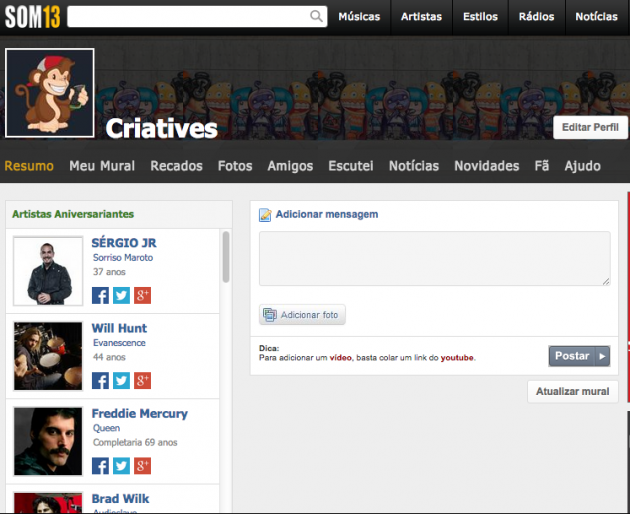The width and height of the screenshot is (630, 514).
Task: Focus the message text area
Action: (435, 258)
